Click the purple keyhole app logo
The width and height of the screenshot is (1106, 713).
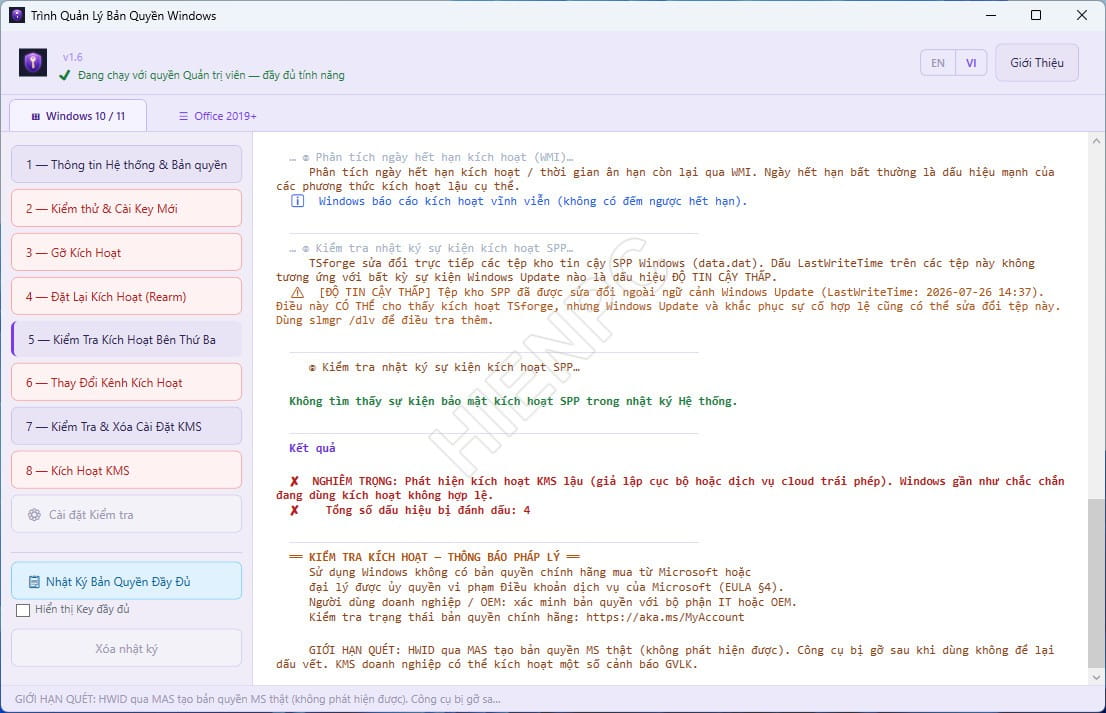click(32, 63)
